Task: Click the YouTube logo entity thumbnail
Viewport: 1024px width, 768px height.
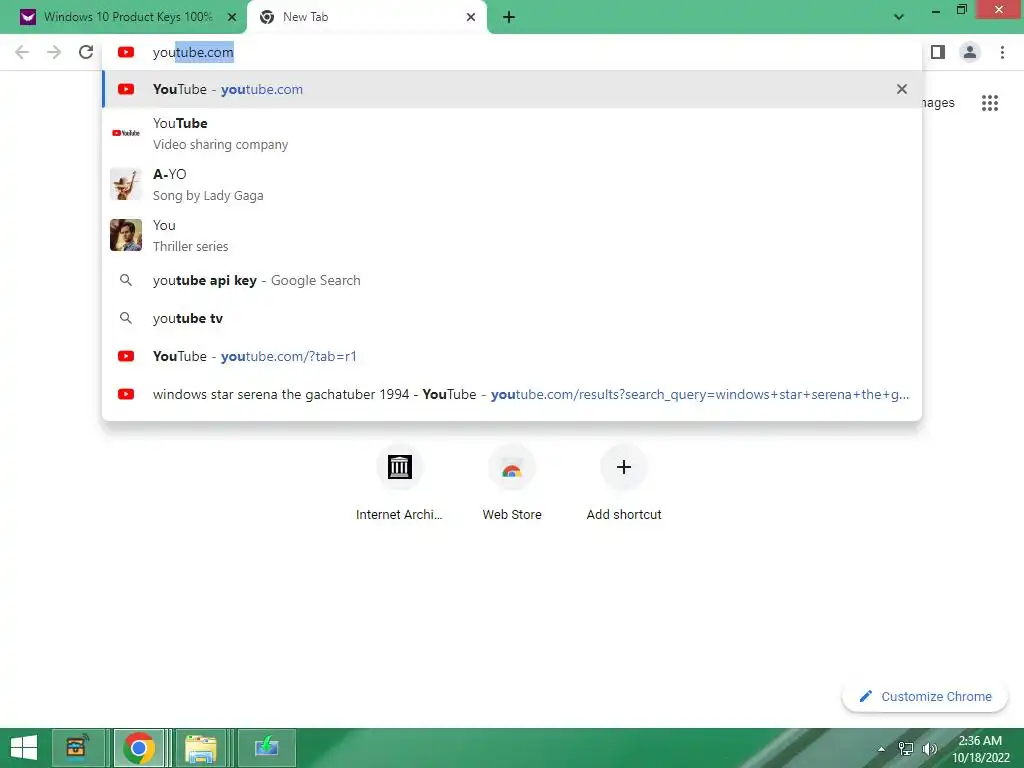Action: (x=126, y=133)
